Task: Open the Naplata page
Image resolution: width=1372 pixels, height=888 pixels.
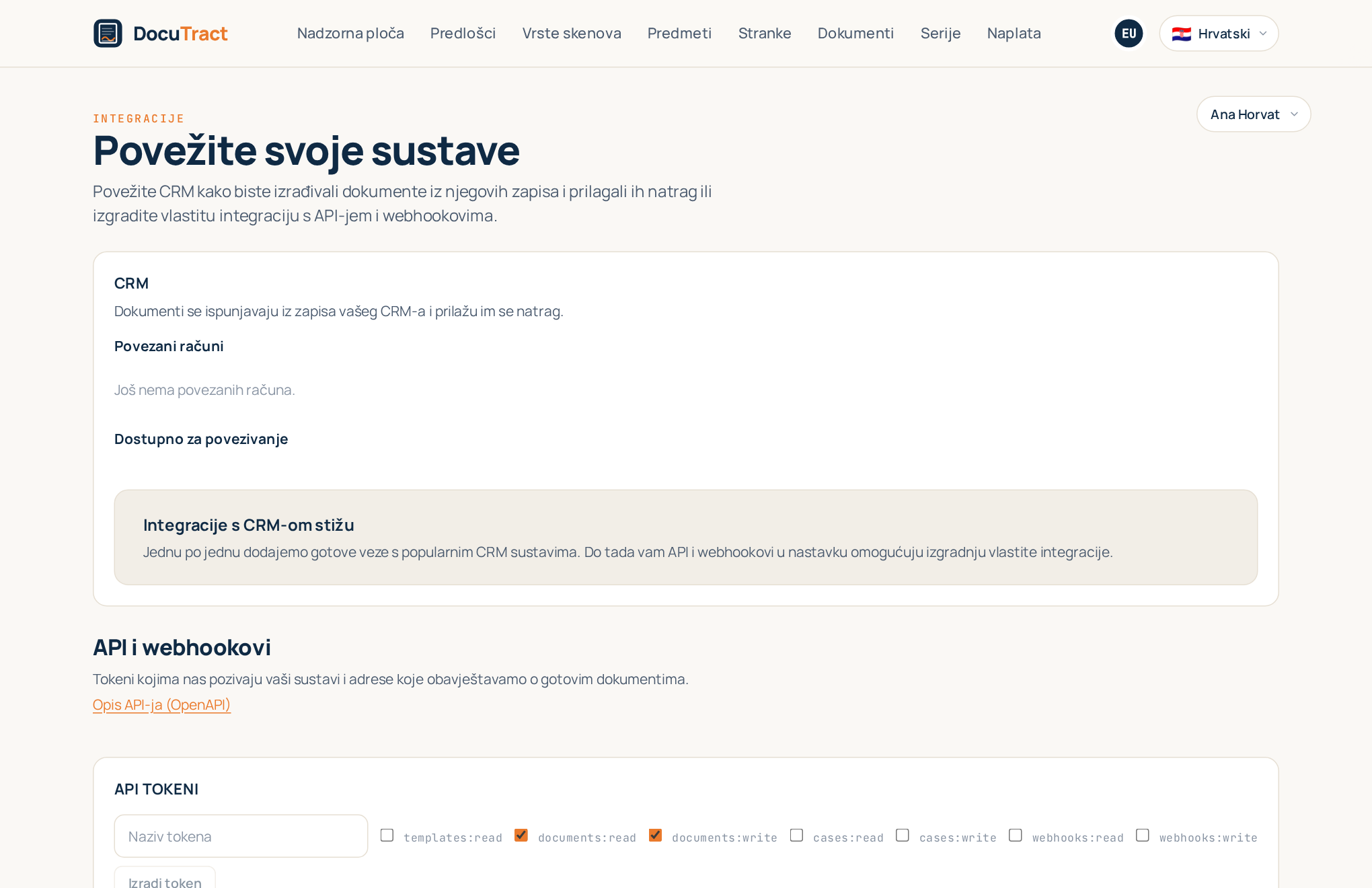Action: click(x=1014, y=33)
